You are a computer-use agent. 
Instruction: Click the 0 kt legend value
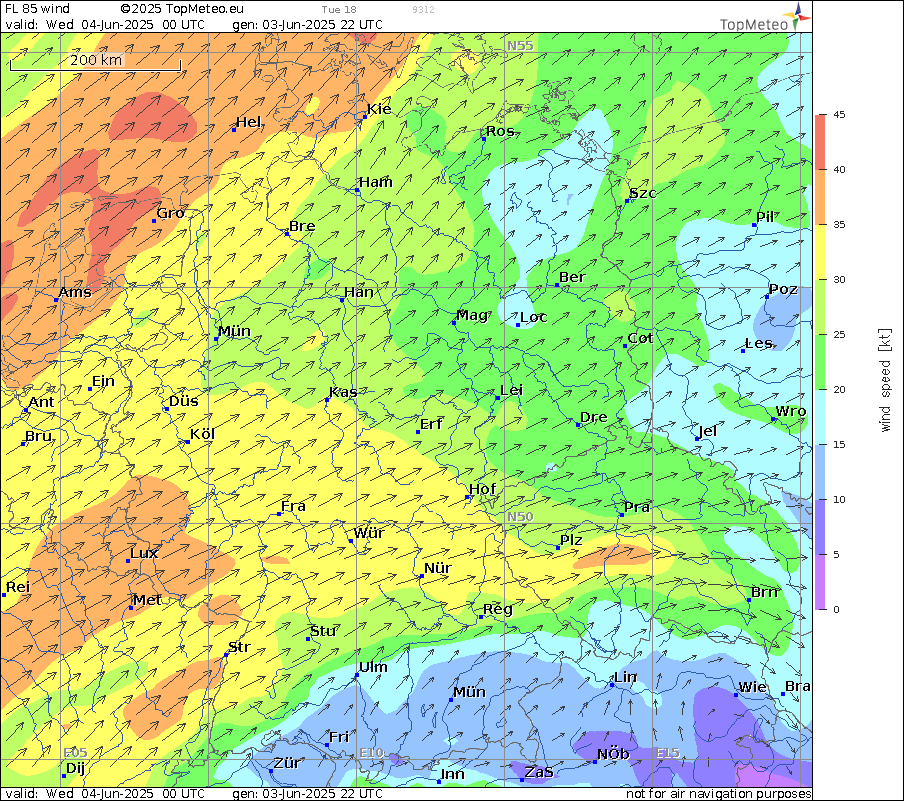tap(837, 610)
